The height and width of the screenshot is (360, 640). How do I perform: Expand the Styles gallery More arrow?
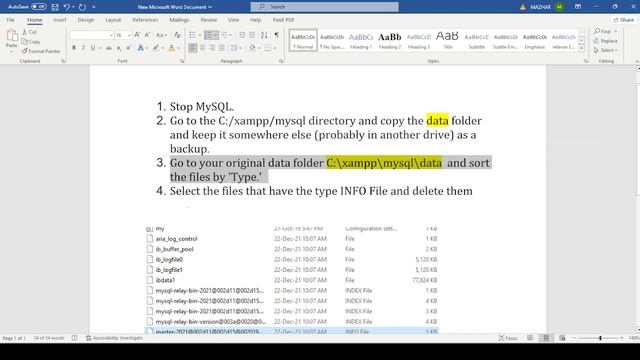(582, 49)
